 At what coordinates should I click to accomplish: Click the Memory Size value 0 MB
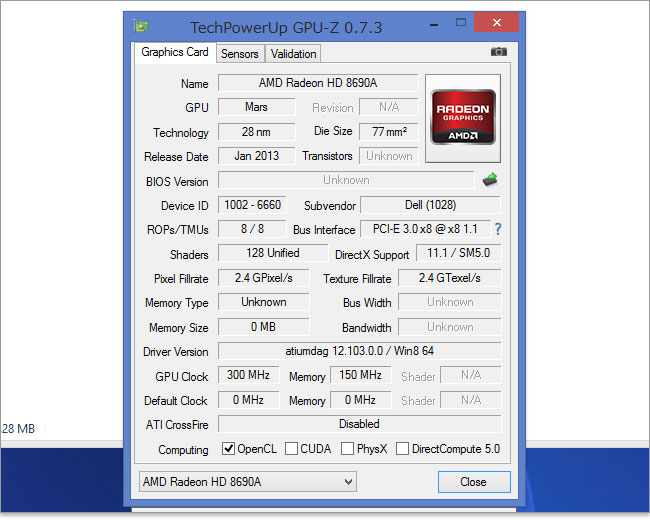pos(264,327)
